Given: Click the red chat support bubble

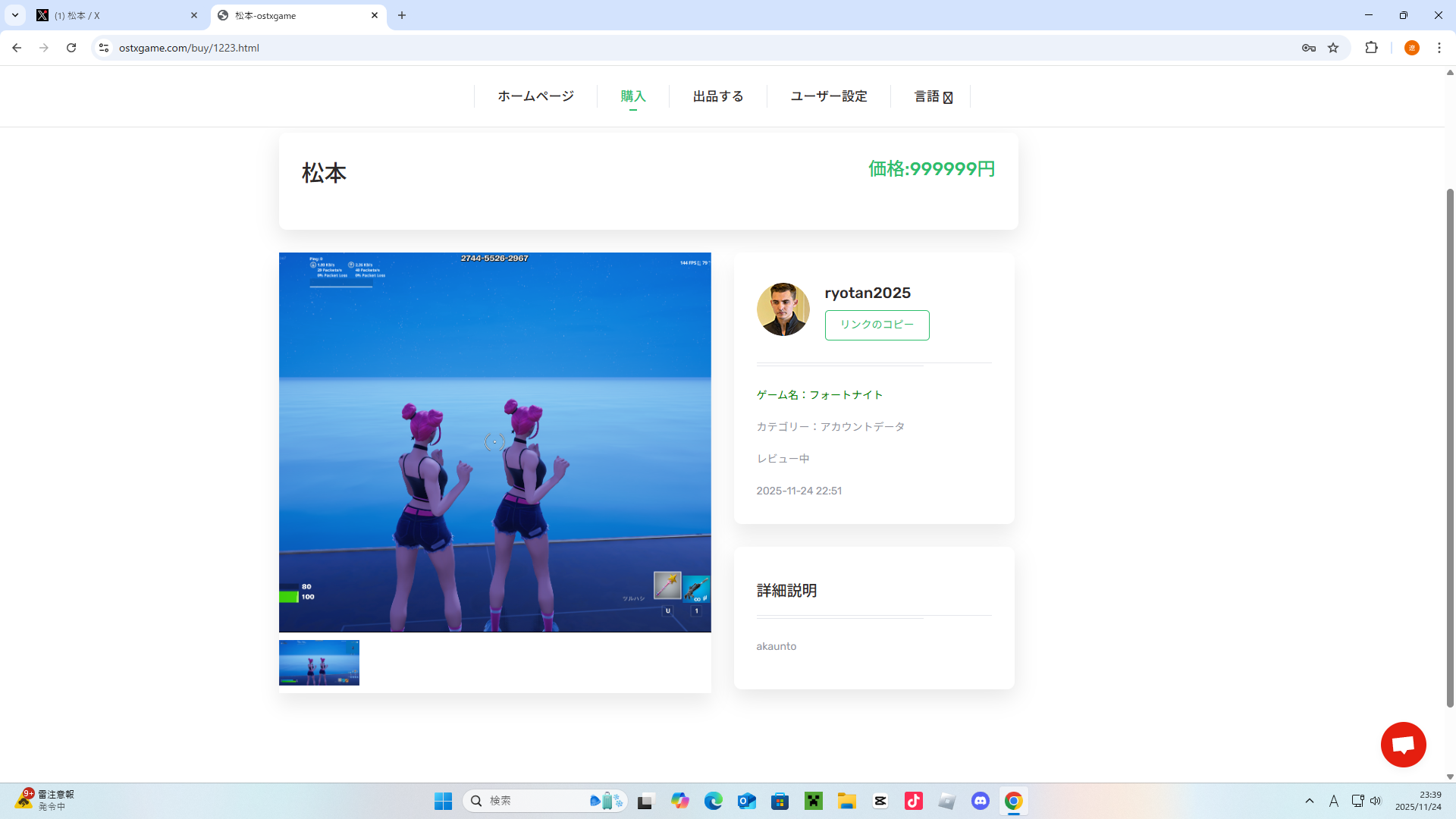Looking at the screenshot, I should [x=1403, y=744].
